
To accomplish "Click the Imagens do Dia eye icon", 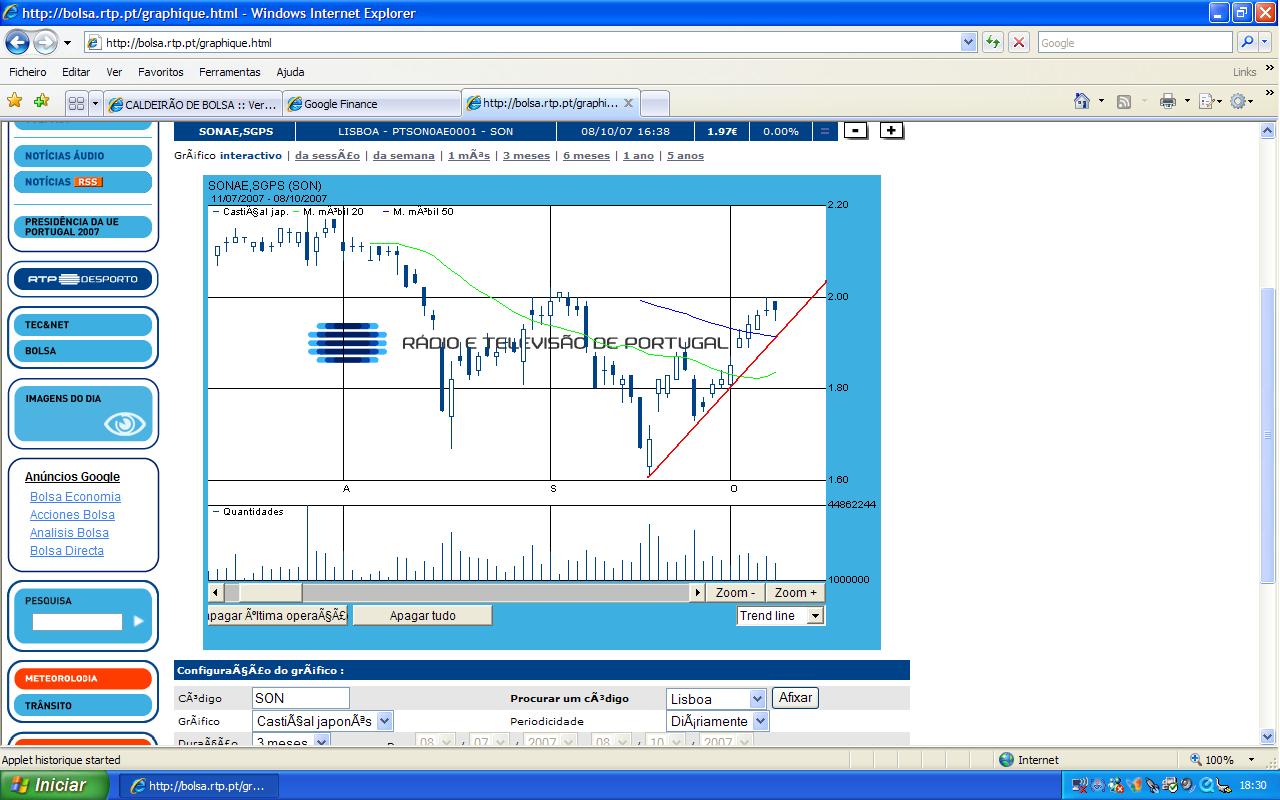I will 124,424.
